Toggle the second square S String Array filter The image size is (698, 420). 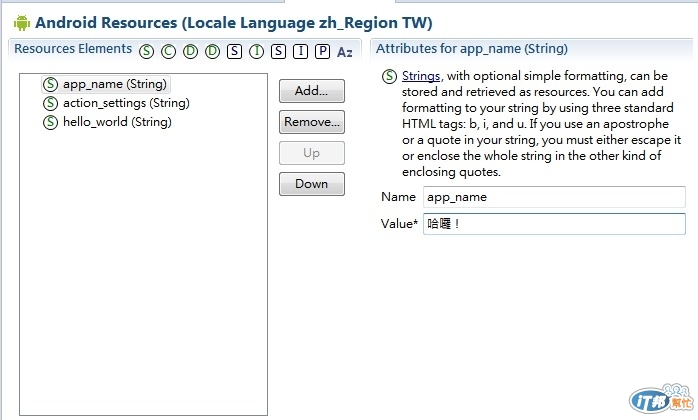click(278, 51)
